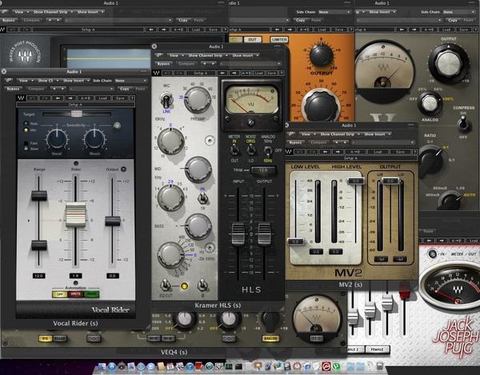Click the Waves logo in Vocal Rider toolbar
This screenshot has height=375, width=480.
click(21, 98)
